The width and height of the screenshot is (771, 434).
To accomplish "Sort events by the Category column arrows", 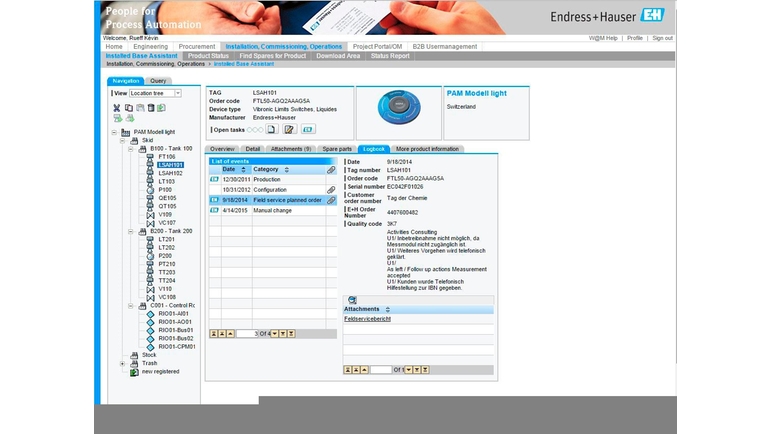I will (287, 170).
